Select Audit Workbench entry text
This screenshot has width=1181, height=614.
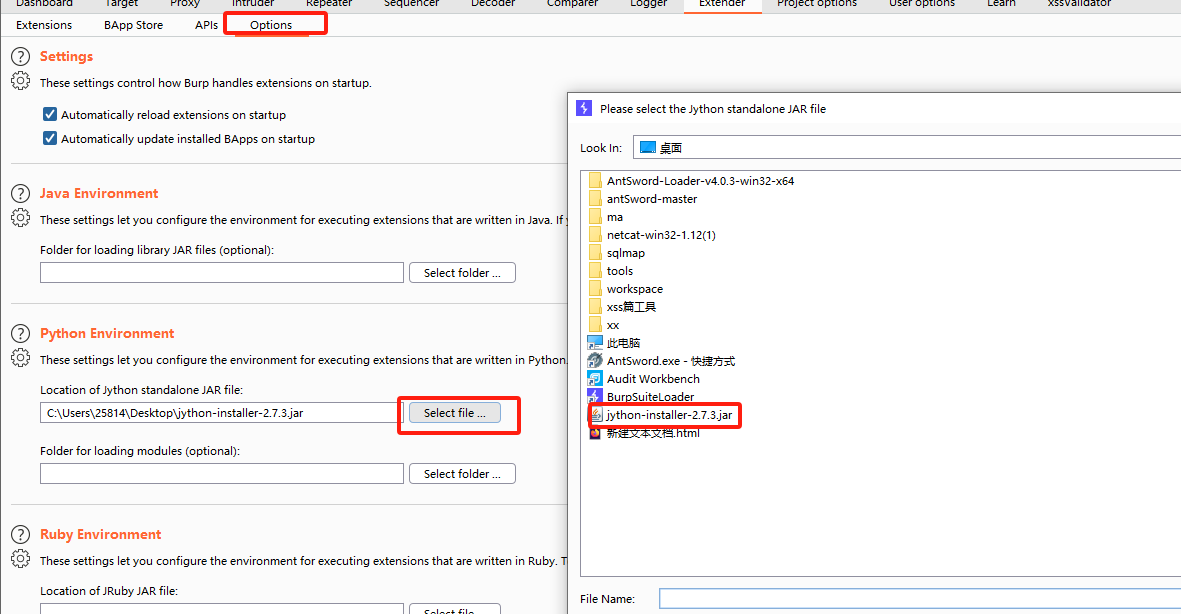pyautogui.click(x=653, y=379)
